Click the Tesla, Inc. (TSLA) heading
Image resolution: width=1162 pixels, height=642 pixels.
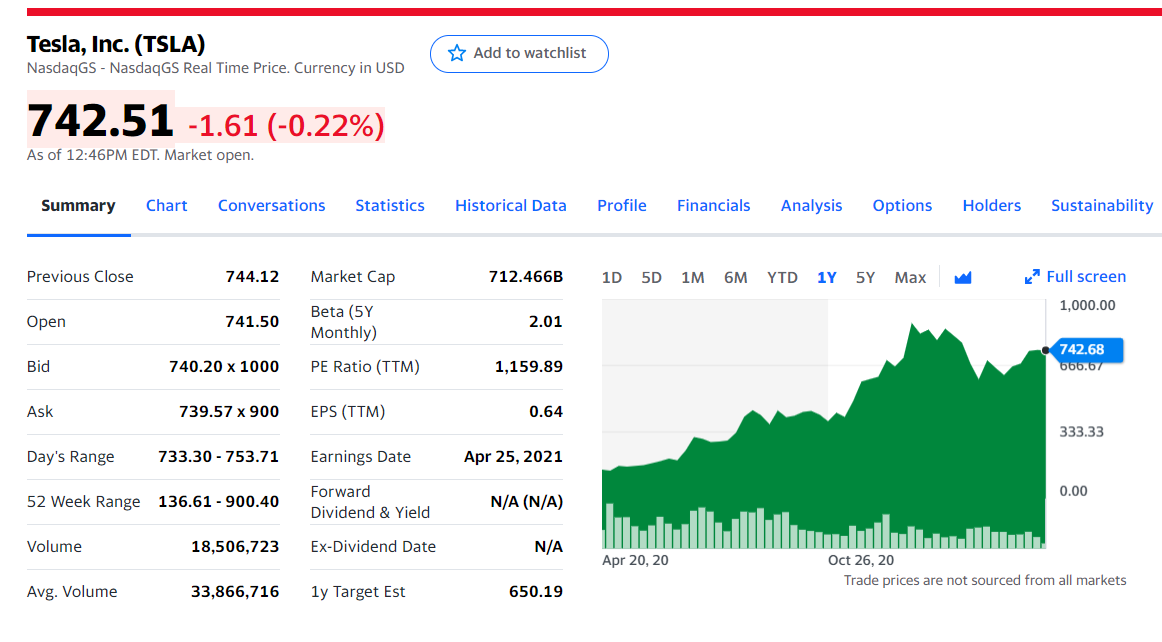click(116, 44)
